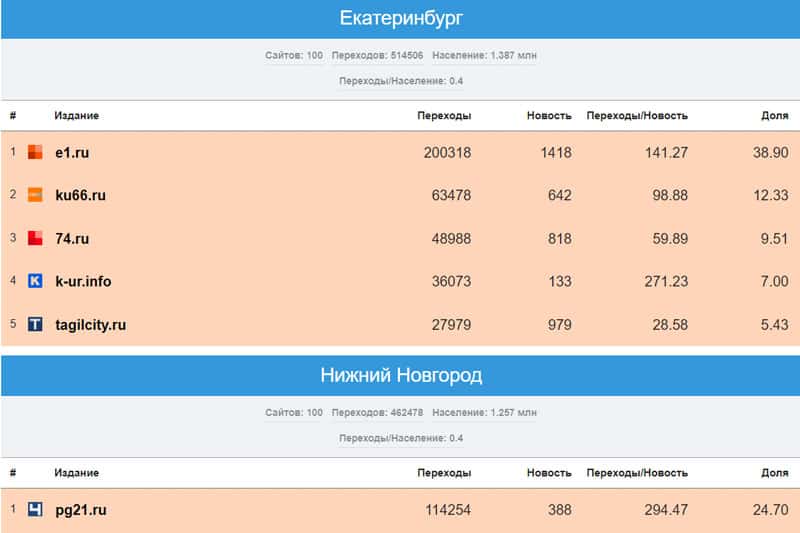Click the pg21.ru favicon
The height and width of the screenshot is (533, 800).
point(35,509)
